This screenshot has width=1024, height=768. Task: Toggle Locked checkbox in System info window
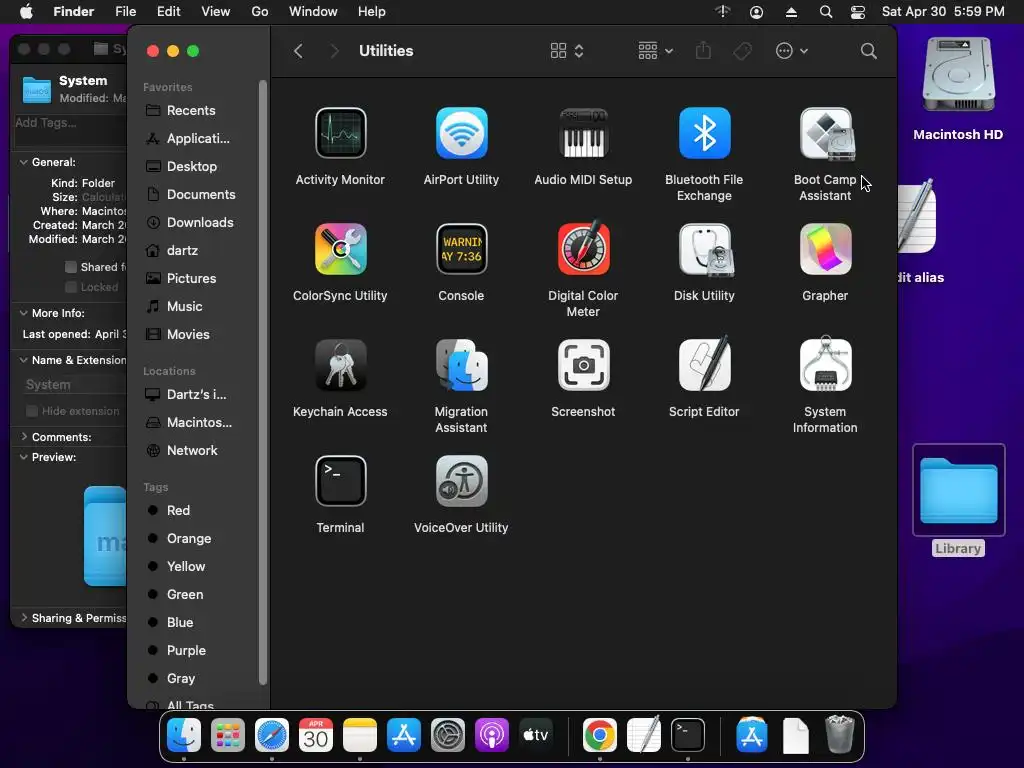[x=71, y=287]
